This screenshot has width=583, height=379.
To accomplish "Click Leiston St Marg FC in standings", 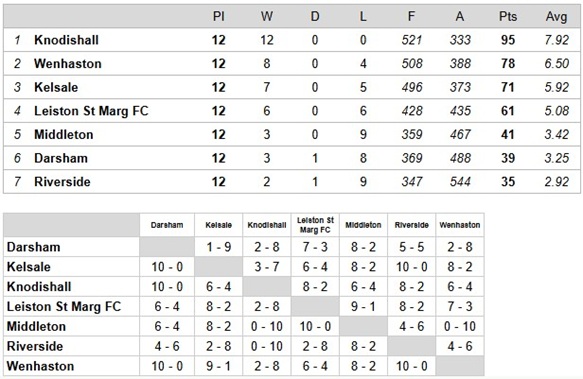I will 91,111.
